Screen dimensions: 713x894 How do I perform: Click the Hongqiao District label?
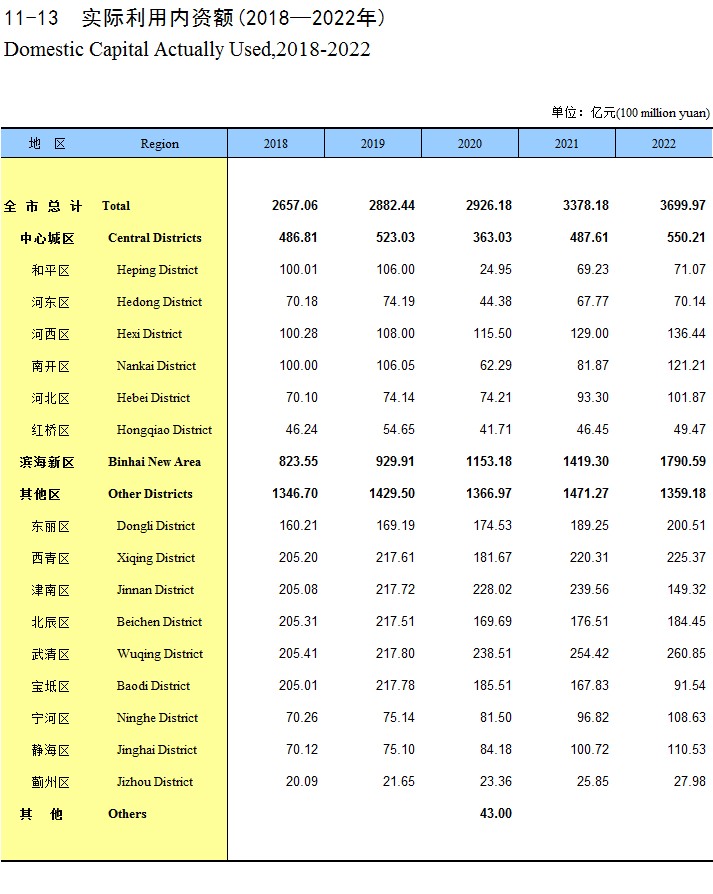[164, 430]
